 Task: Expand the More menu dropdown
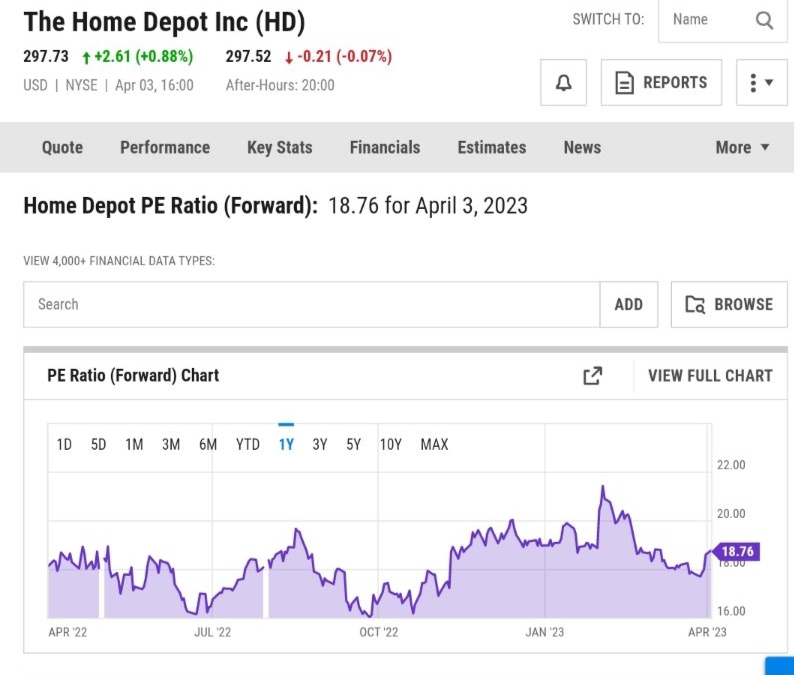point(742,147)
